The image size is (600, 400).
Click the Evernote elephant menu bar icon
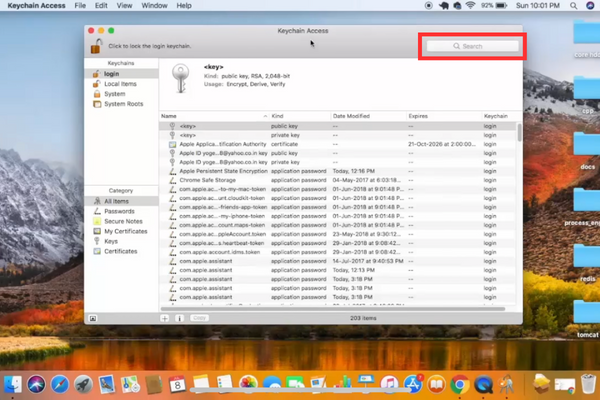[443, 5]
